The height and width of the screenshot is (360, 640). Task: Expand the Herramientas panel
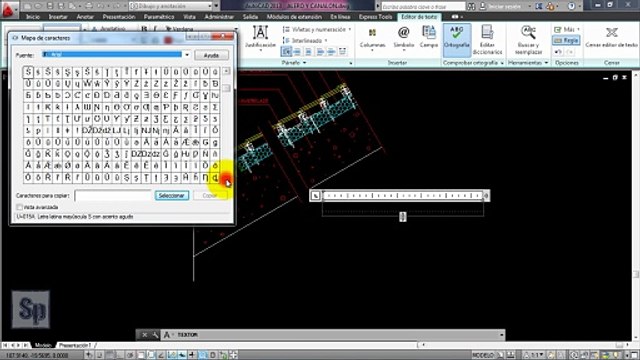tap(528, 63)
